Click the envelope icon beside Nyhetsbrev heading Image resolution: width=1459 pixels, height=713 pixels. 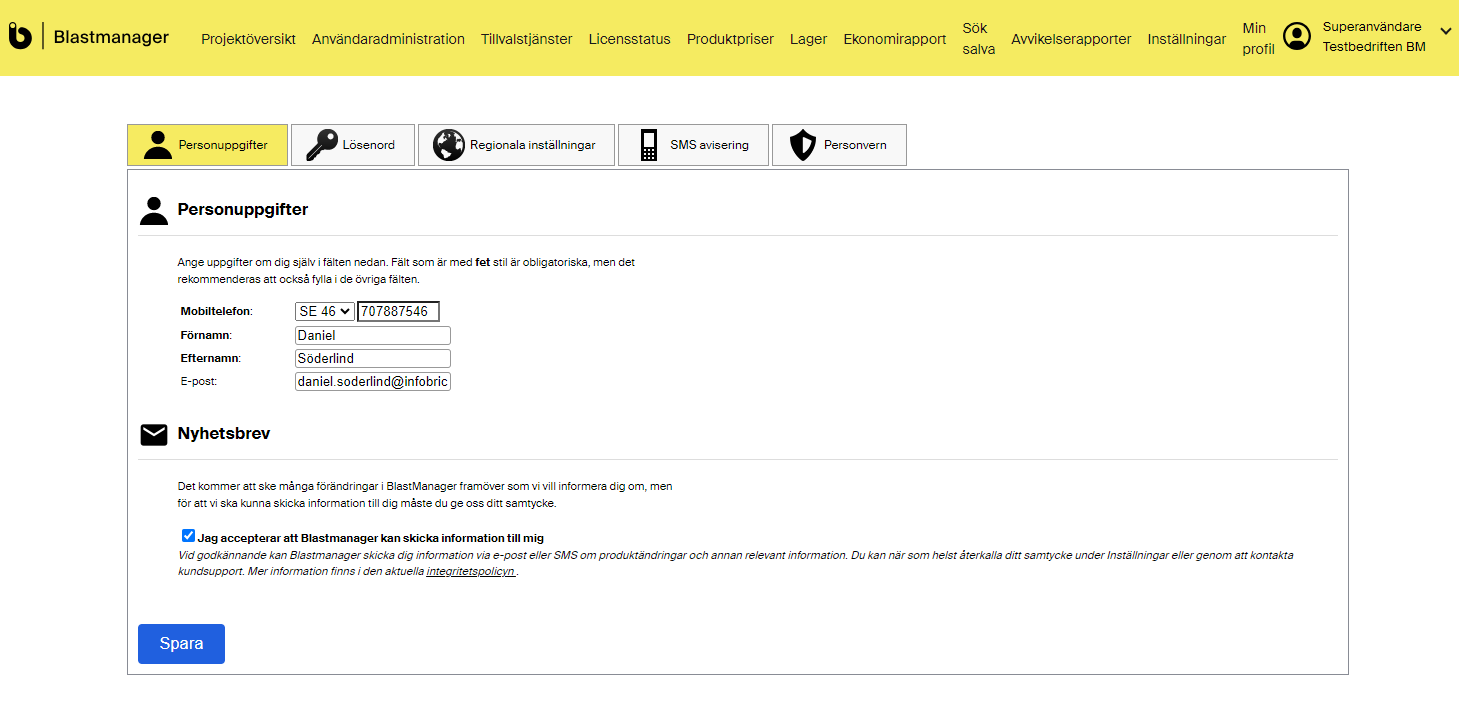(154, 434)
